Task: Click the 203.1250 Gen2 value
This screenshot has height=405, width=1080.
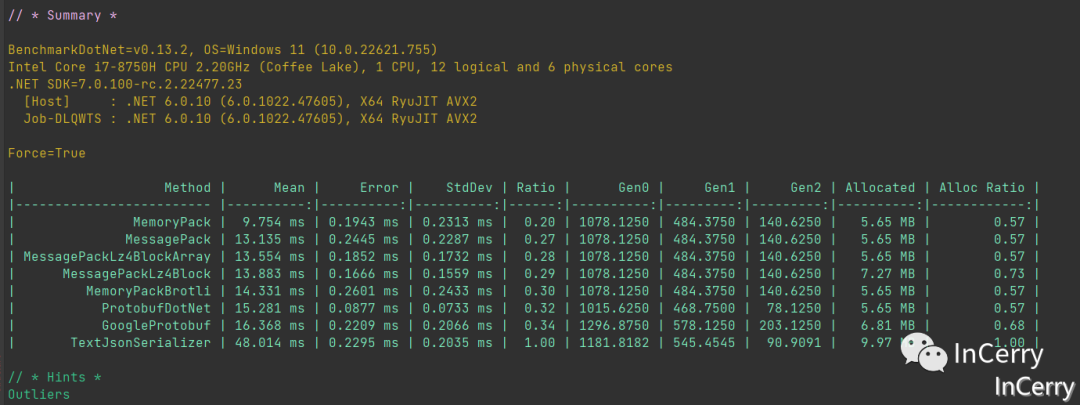Action: coord(789,326)
